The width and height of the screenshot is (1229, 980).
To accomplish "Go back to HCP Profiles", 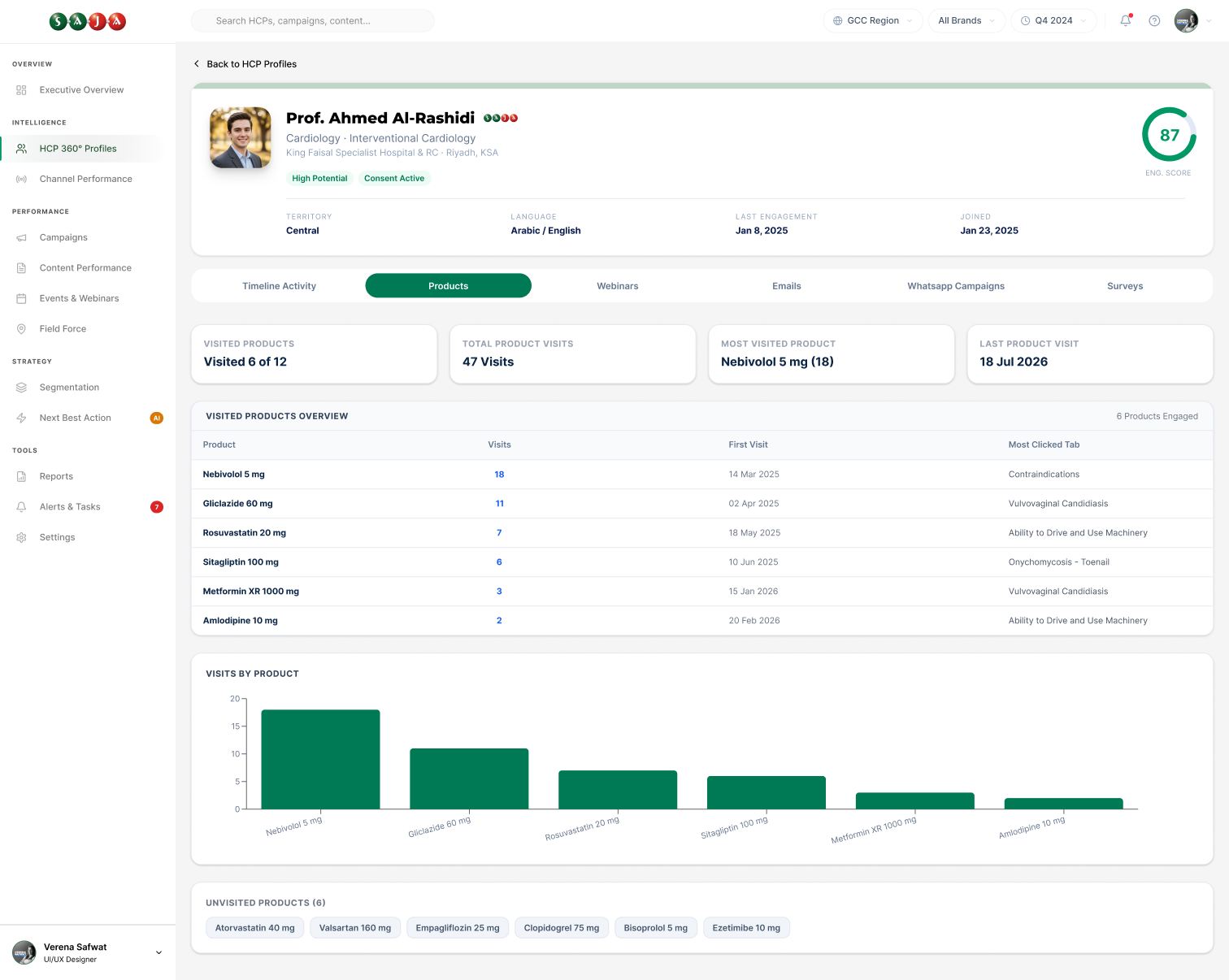I will [245, 64].
